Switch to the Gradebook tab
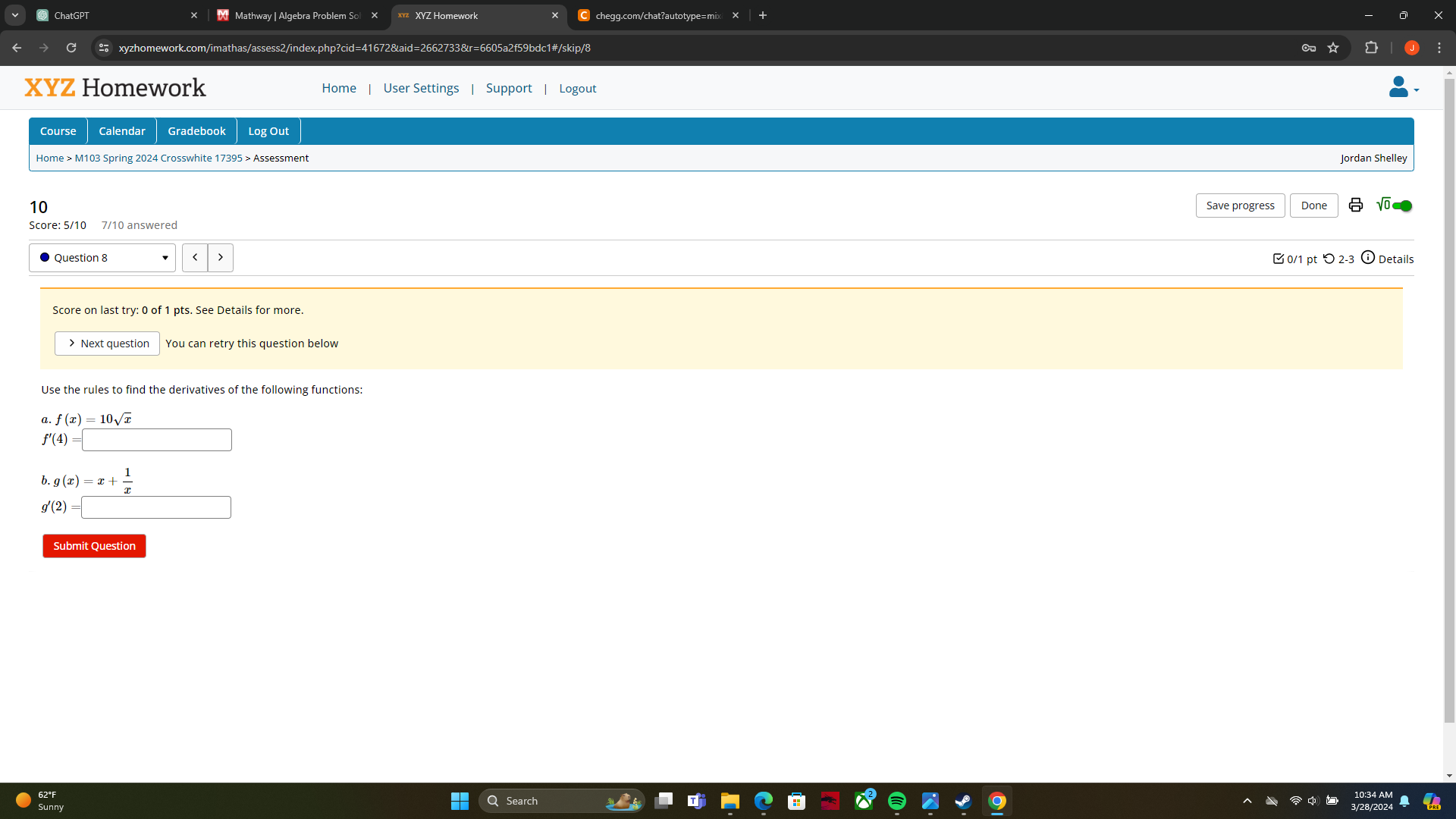Viewport: 1456px width, 819px height. coord(196,130)
